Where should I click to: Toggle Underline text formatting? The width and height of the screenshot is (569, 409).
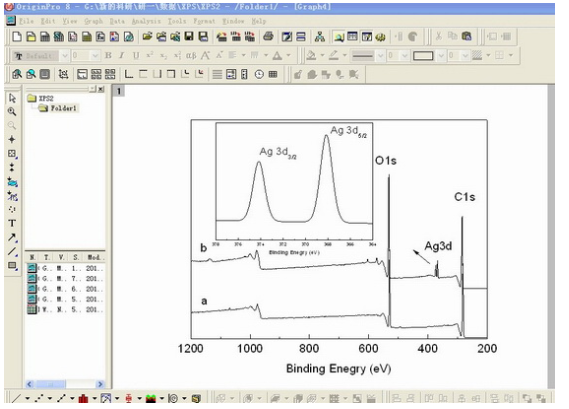[x=136, y=56]
